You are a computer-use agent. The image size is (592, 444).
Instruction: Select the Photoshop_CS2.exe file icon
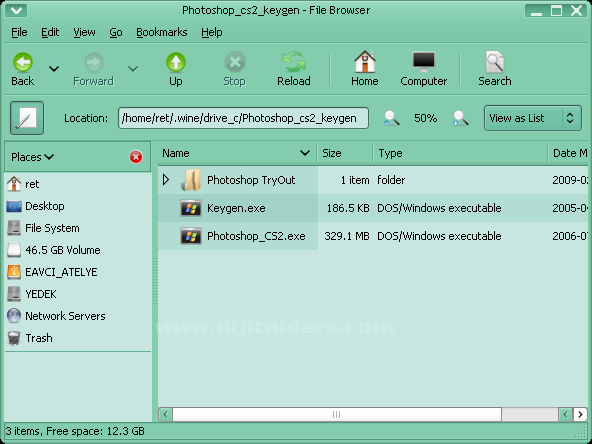point(191,236)
